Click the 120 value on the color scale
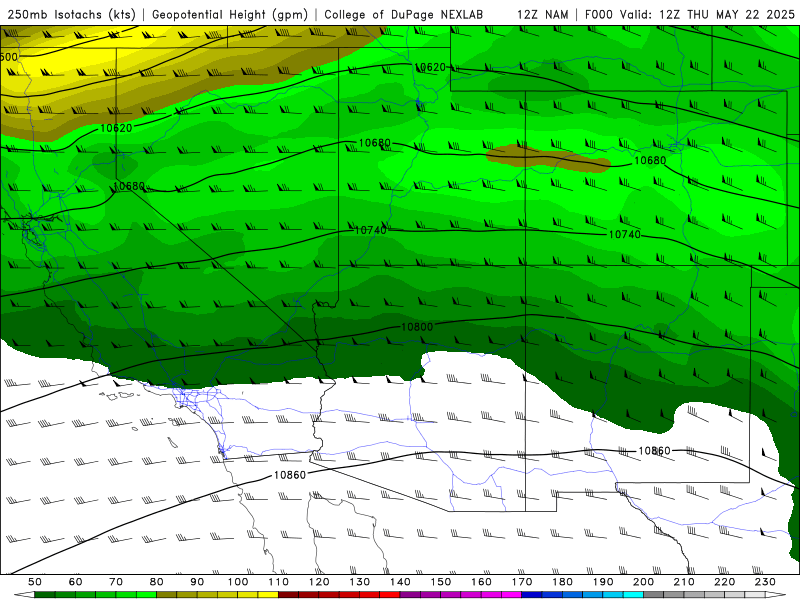 319,582
